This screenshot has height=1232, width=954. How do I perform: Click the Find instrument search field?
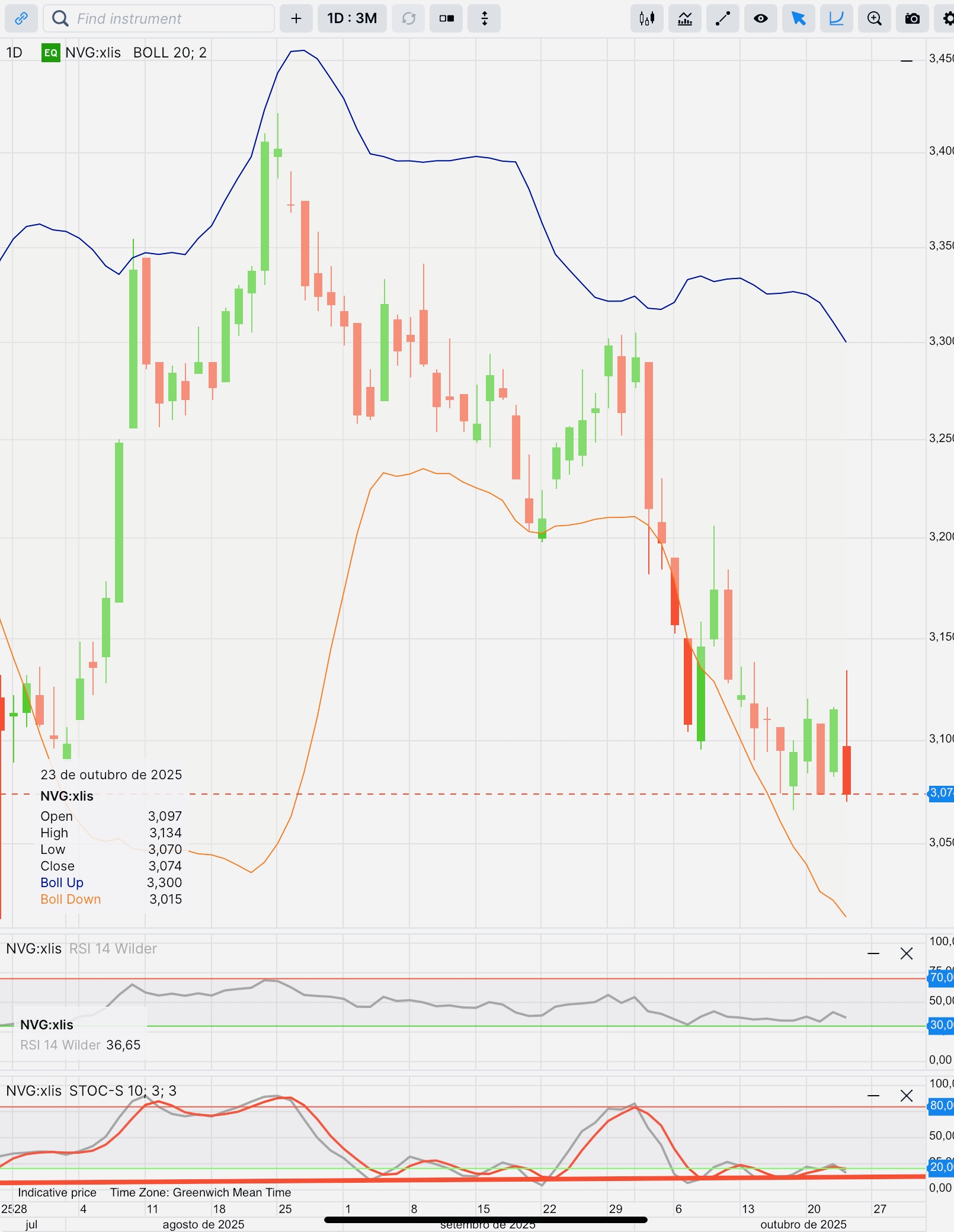pyautogui.click(x=159, y=18)
